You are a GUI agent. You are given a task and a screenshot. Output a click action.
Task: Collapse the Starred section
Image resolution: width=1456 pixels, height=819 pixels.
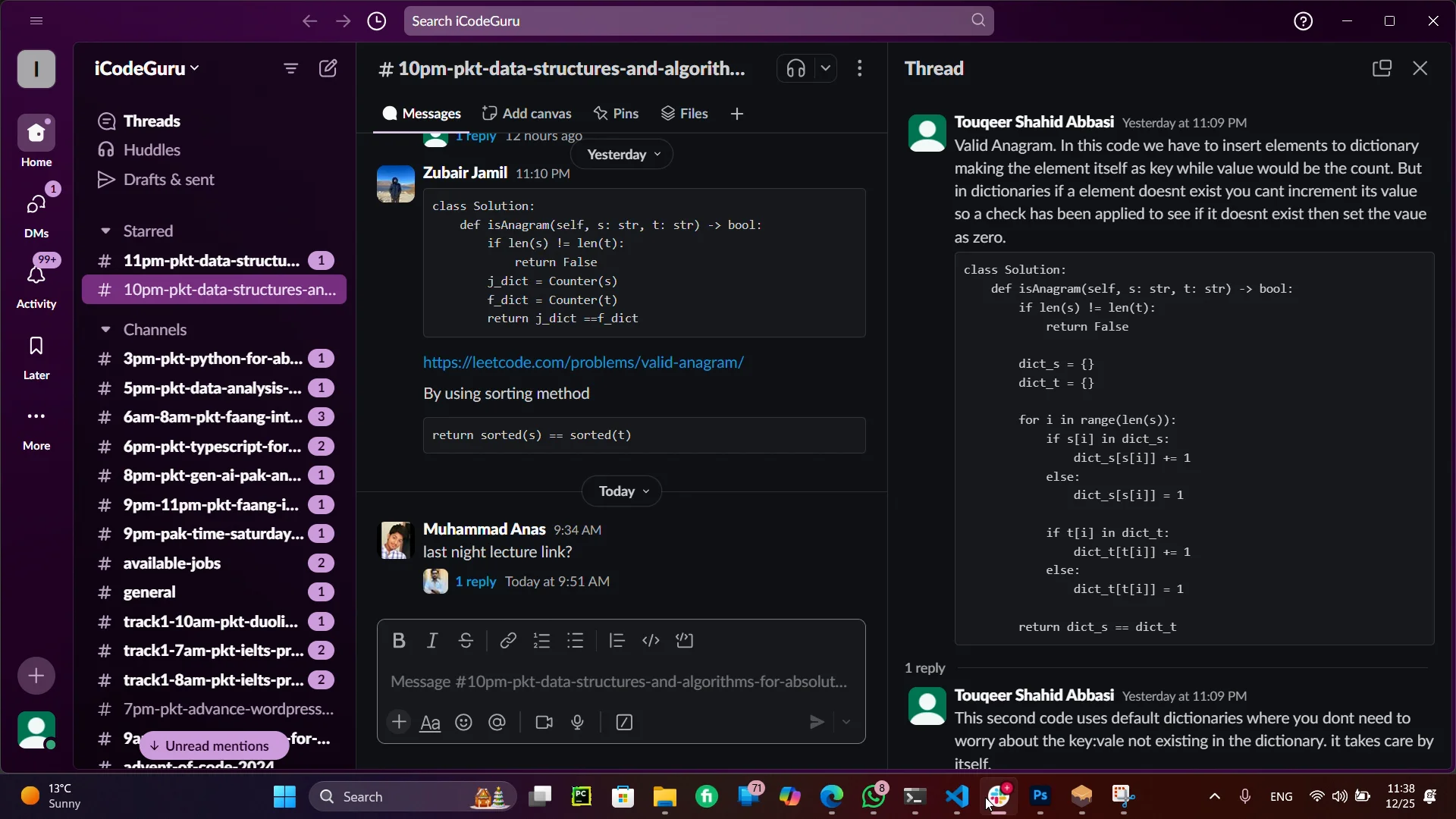(x=105, y=231)
